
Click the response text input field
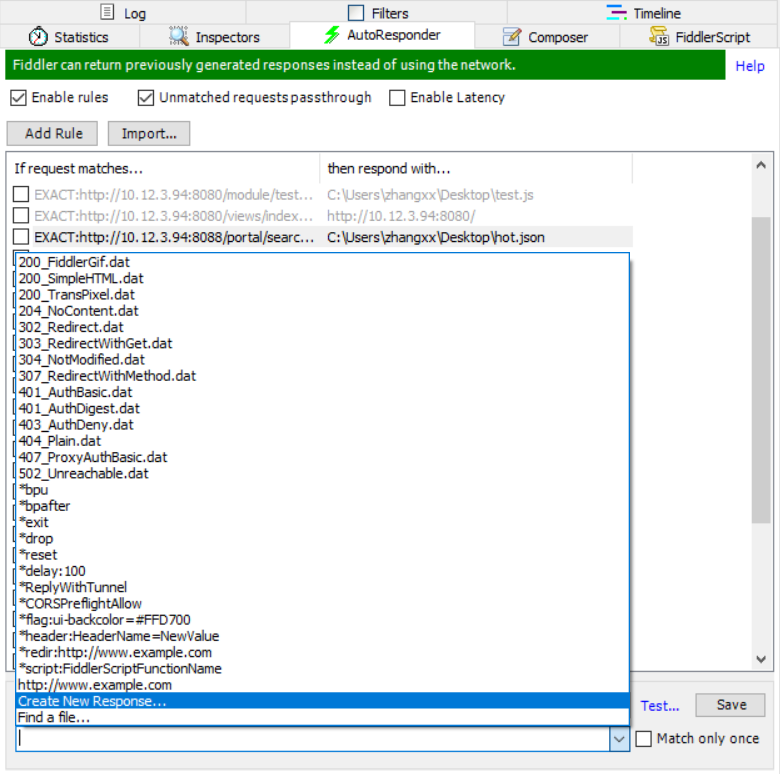pyautogui.click(x=313, y=739)
